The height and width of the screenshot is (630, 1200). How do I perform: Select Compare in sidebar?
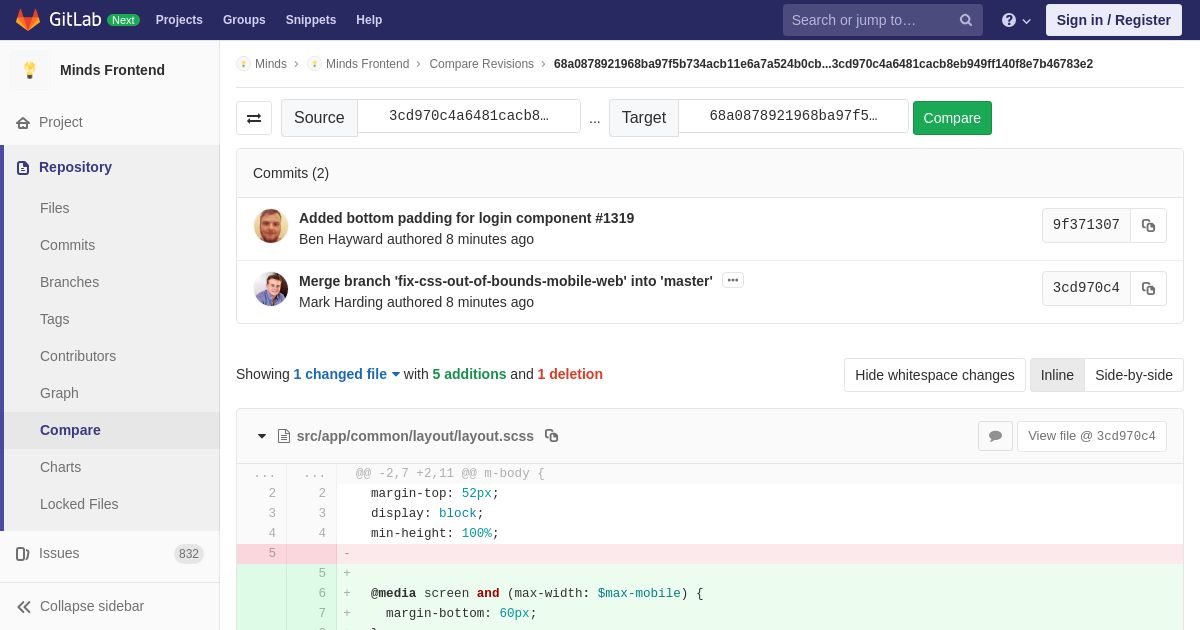point(70,430)
